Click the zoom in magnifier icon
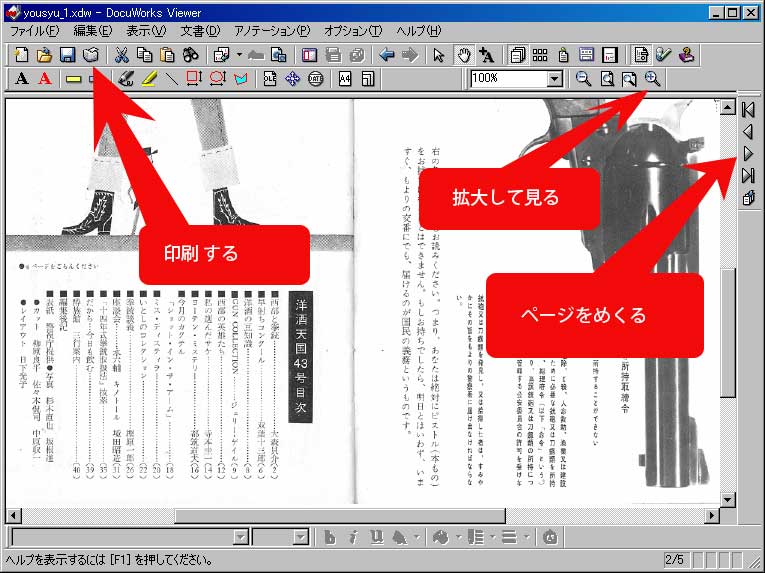The height and width of the screenshot is (573, 765). pyautogui.click(x=652, y=79)
